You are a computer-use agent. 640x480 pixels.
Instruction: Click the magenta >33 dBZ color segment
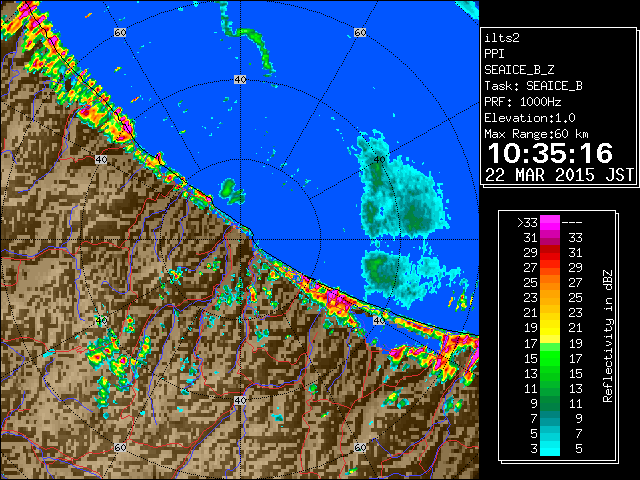(x=550, y=223)
